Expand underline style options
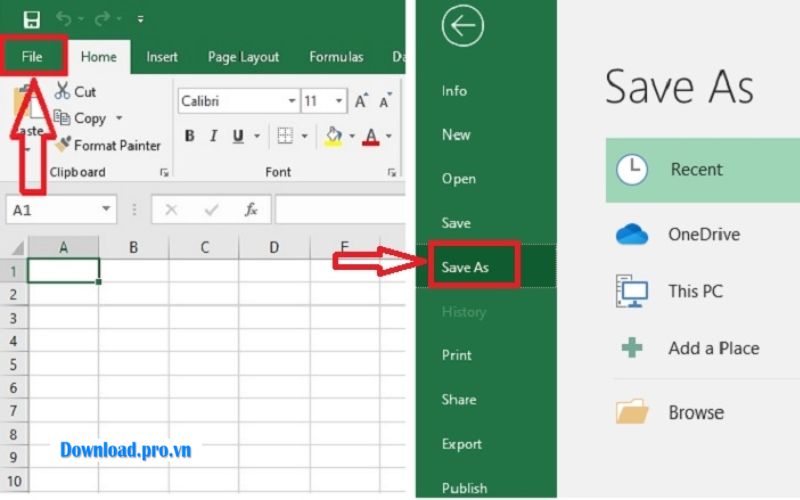The height and width of the screenshot is (500, 800). (x=257, y=136)
